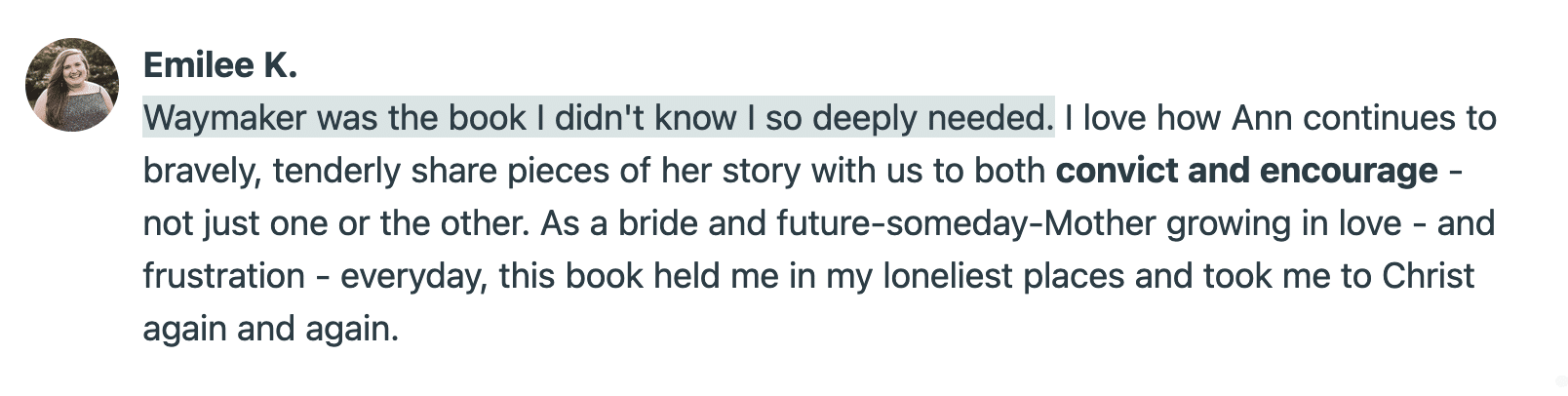This screenshot has height=396, width=1568.
Task: Click the word Ann in the first line
Action: [1262, 119]
